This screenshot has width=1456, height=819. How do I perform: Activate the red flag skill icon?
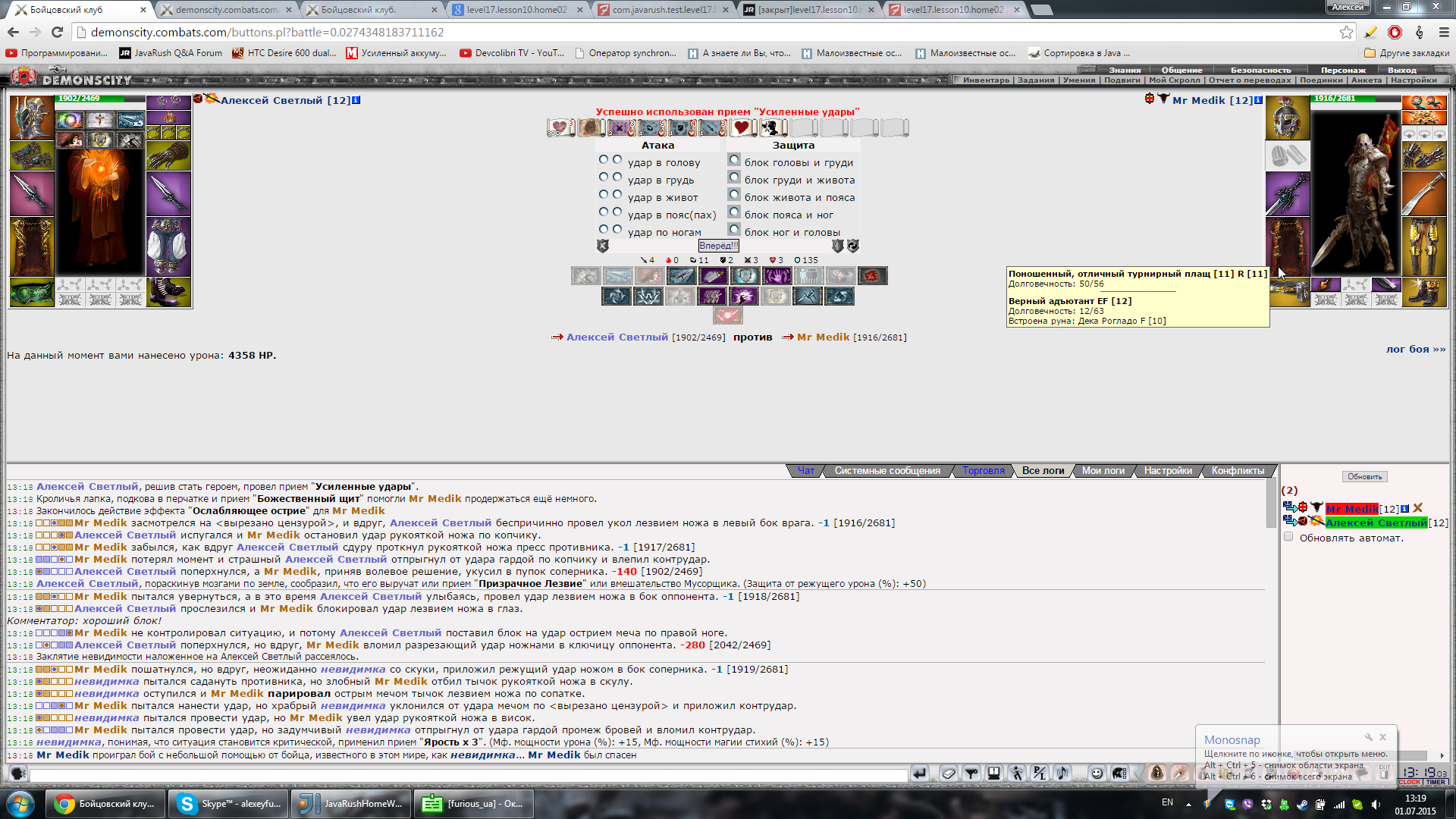click(872, 276)
